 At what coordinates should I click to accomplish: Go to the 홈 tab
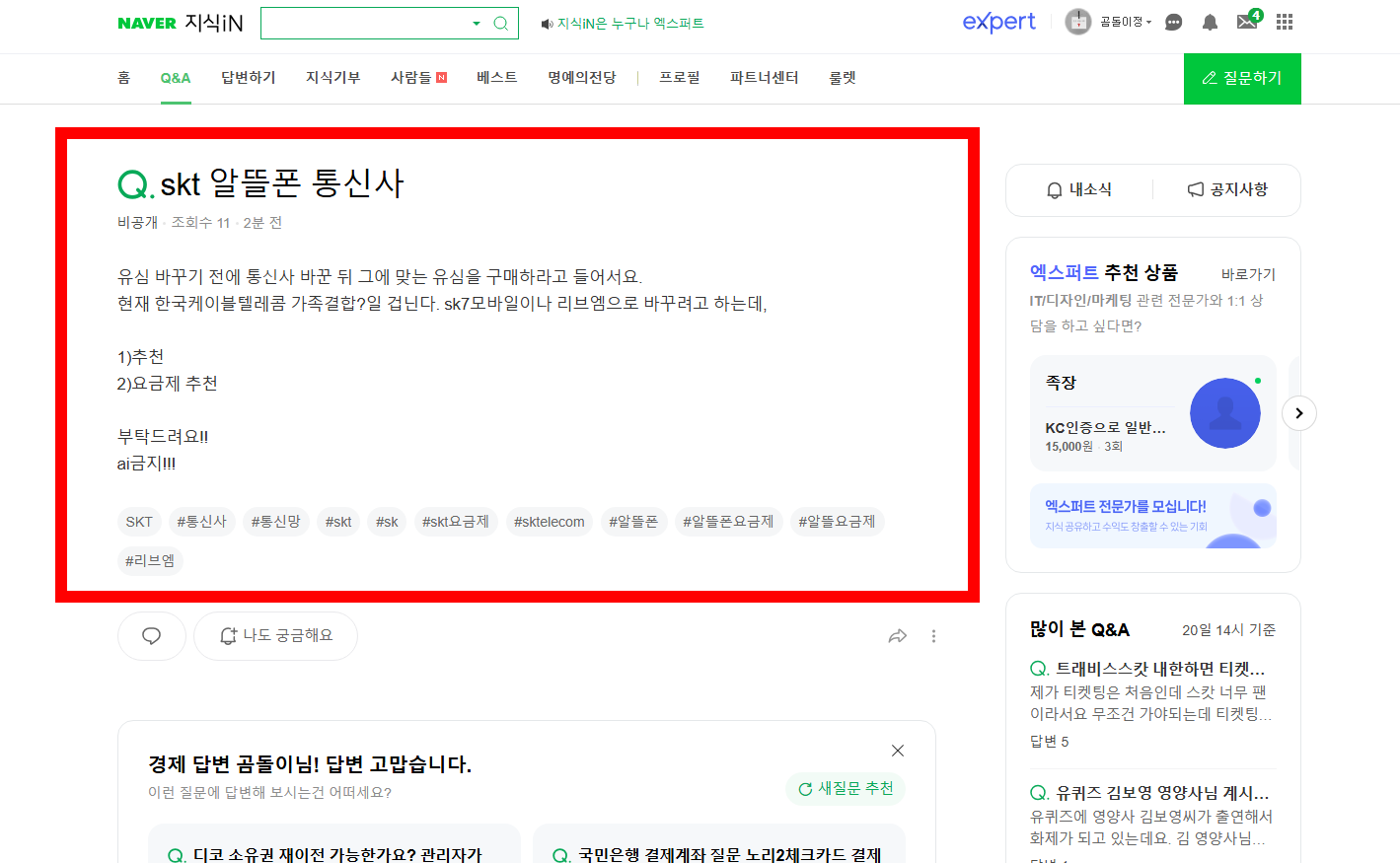tap(124, 77)
